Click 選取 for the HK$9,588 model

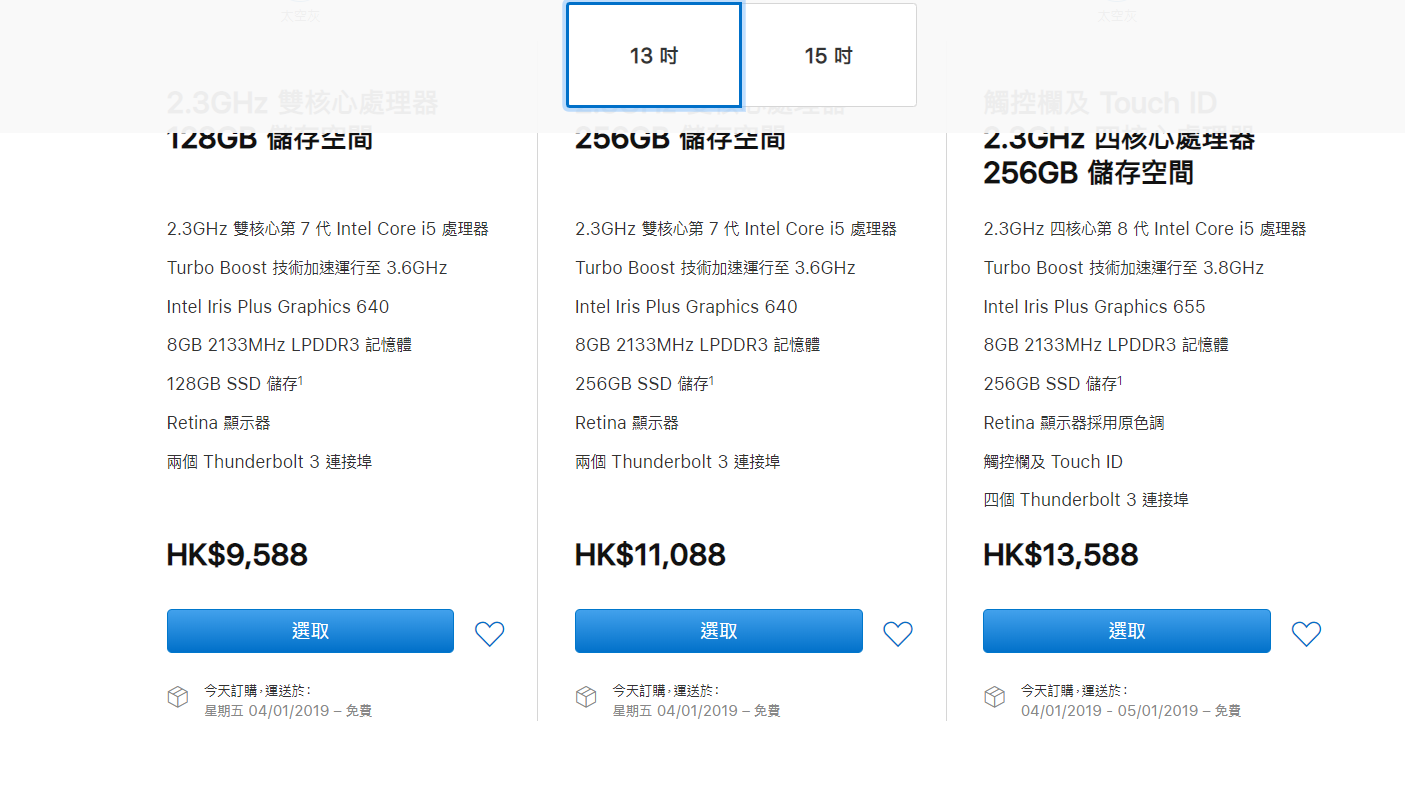(x=310, y=631)
